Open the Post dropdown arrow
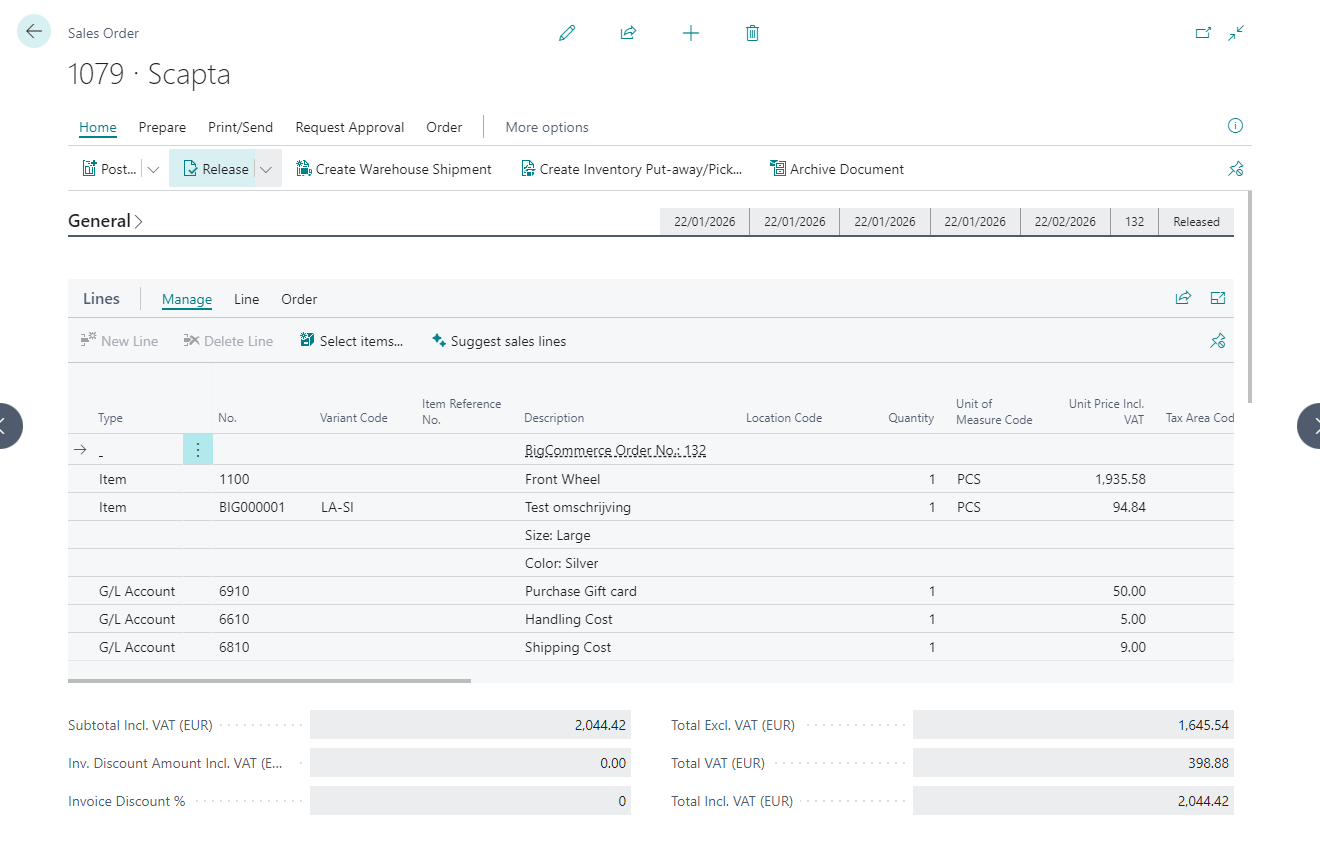The height and width of the screenshot is (851, 1320). 153,169
